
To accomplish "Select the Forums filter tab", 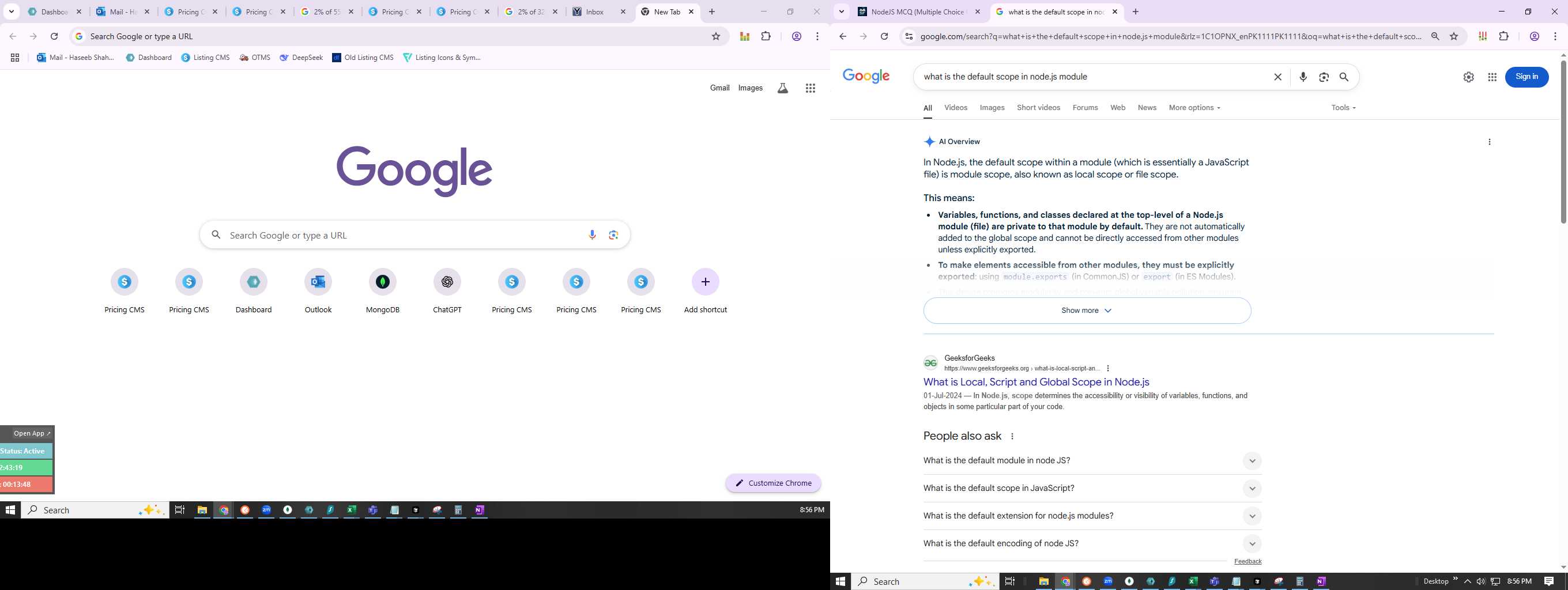I will 1085,108.
